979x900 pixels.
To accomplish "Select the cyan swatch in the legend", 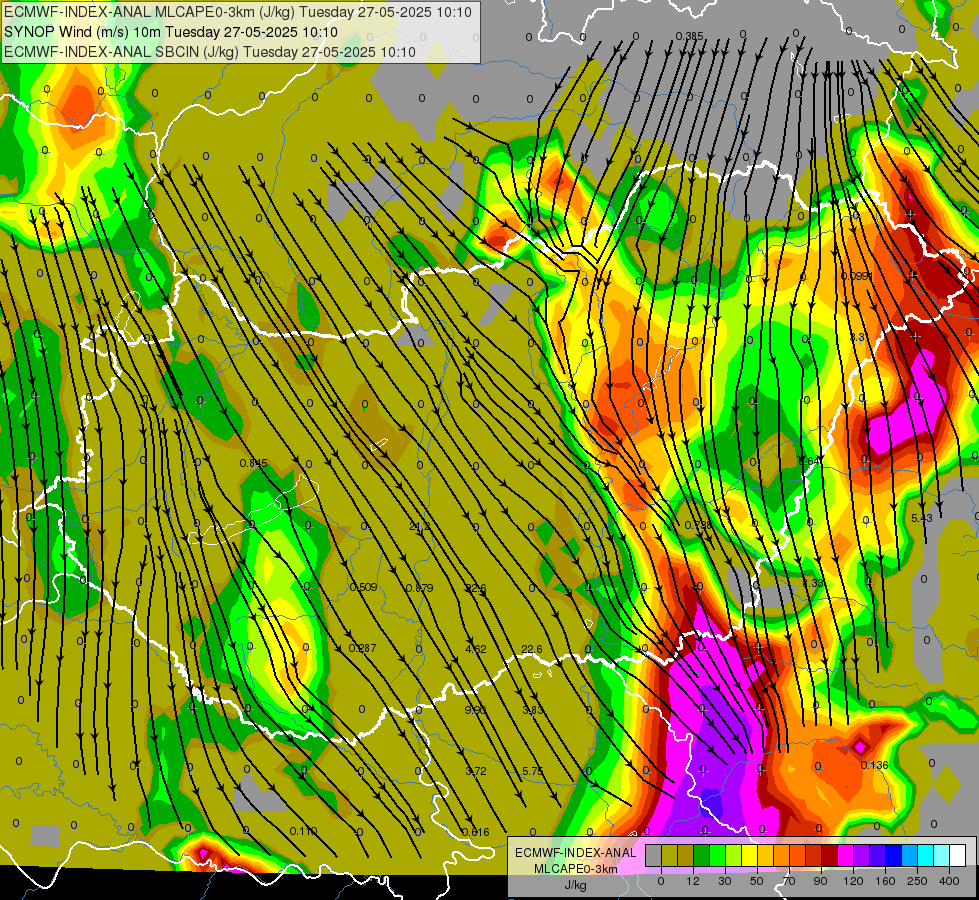I will pyautogui.click(x=925, y=855).
